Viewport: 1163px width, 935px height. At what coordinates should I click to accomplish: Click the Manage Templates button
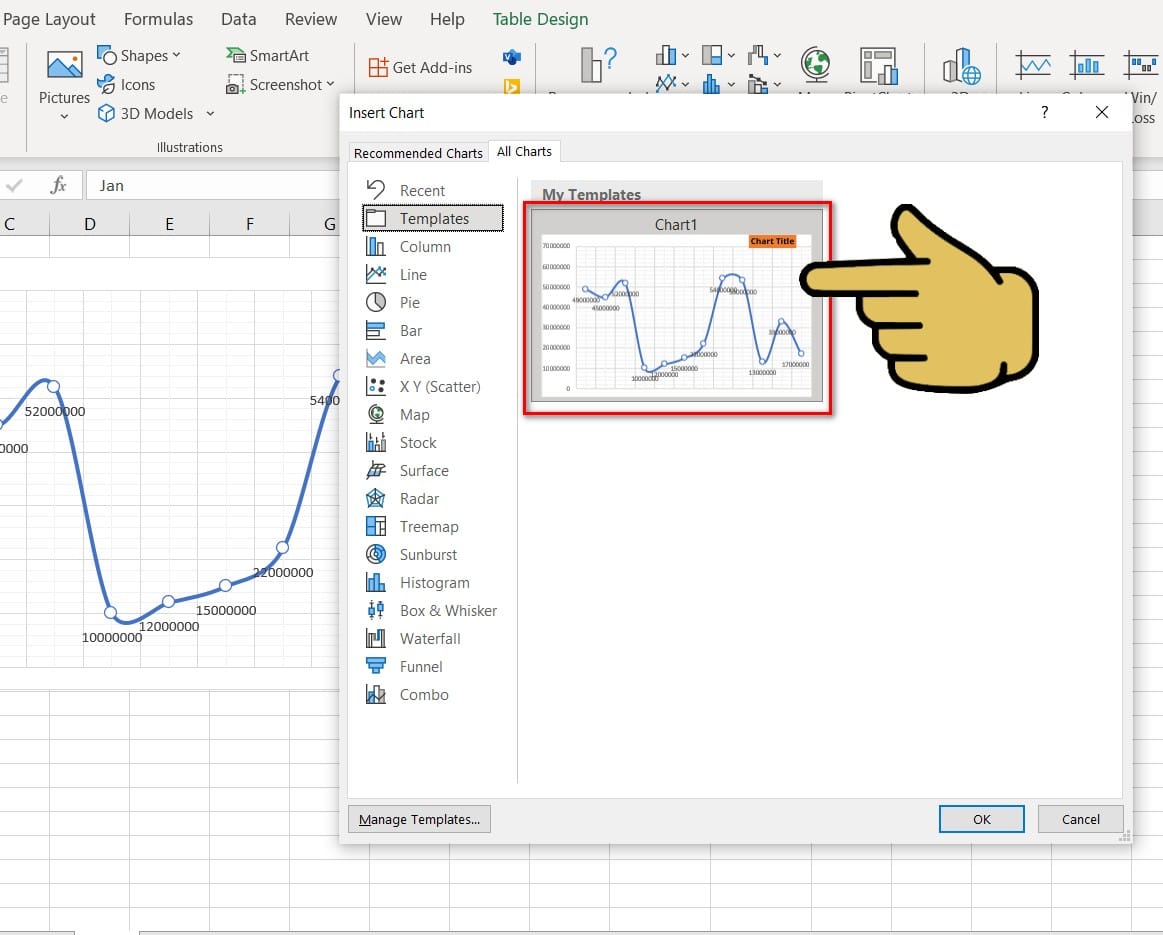[x=419, y=819]
